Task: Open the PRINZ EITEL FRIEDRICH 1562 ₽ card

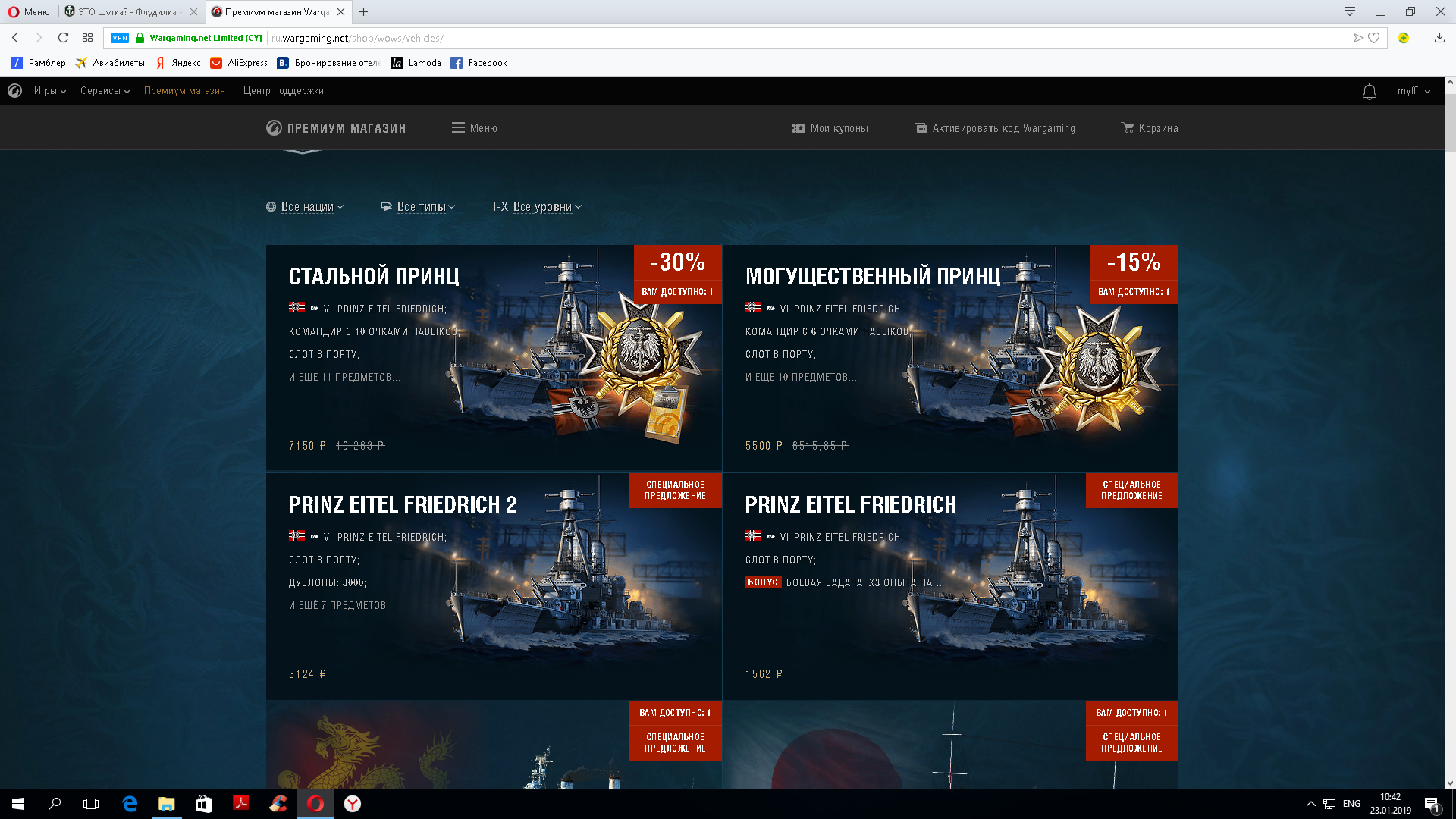Action: 950,586
